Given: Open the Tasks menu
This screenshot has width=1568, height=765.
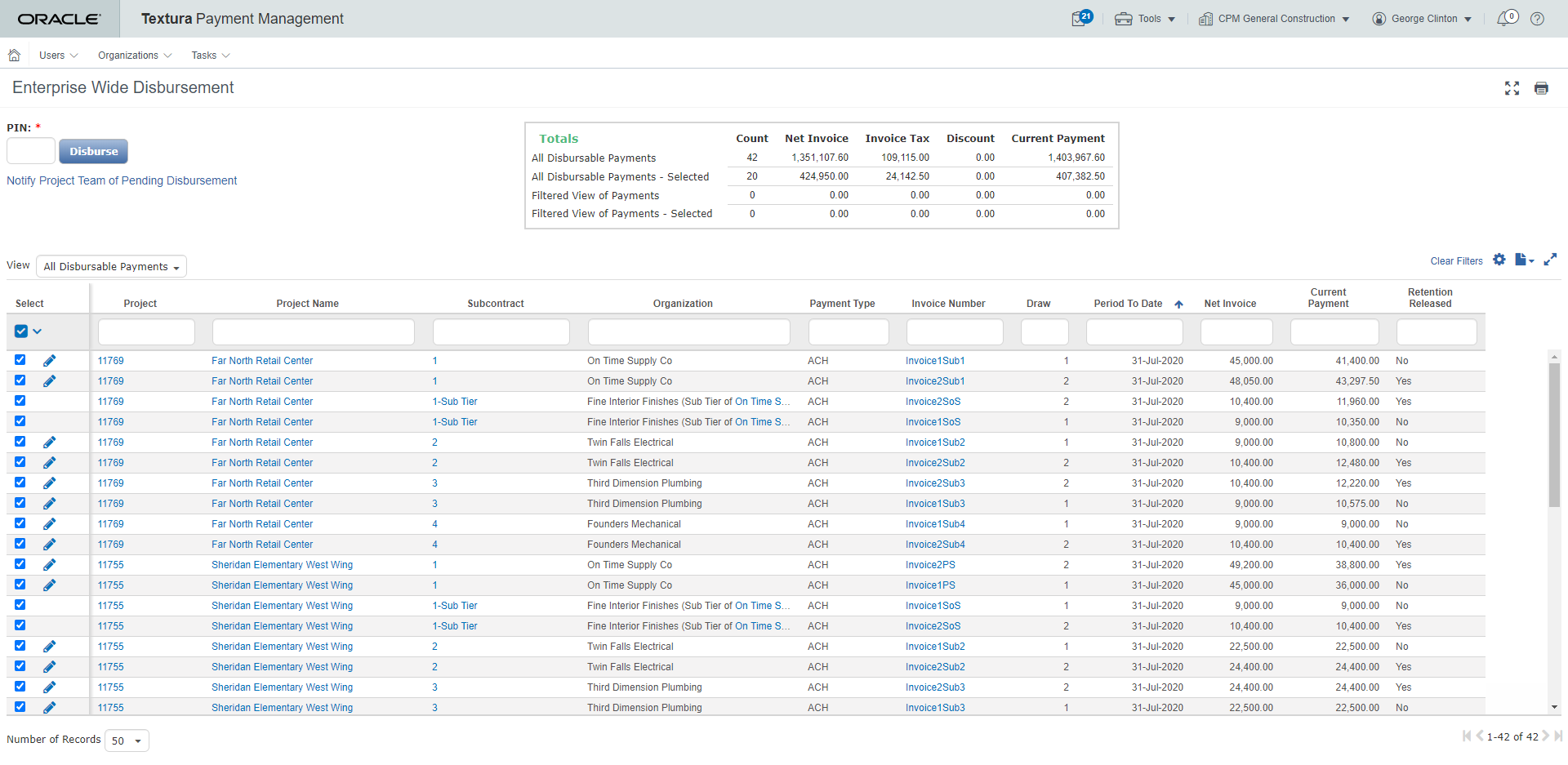Looking at the screenshot, I should tap(211, 56).
